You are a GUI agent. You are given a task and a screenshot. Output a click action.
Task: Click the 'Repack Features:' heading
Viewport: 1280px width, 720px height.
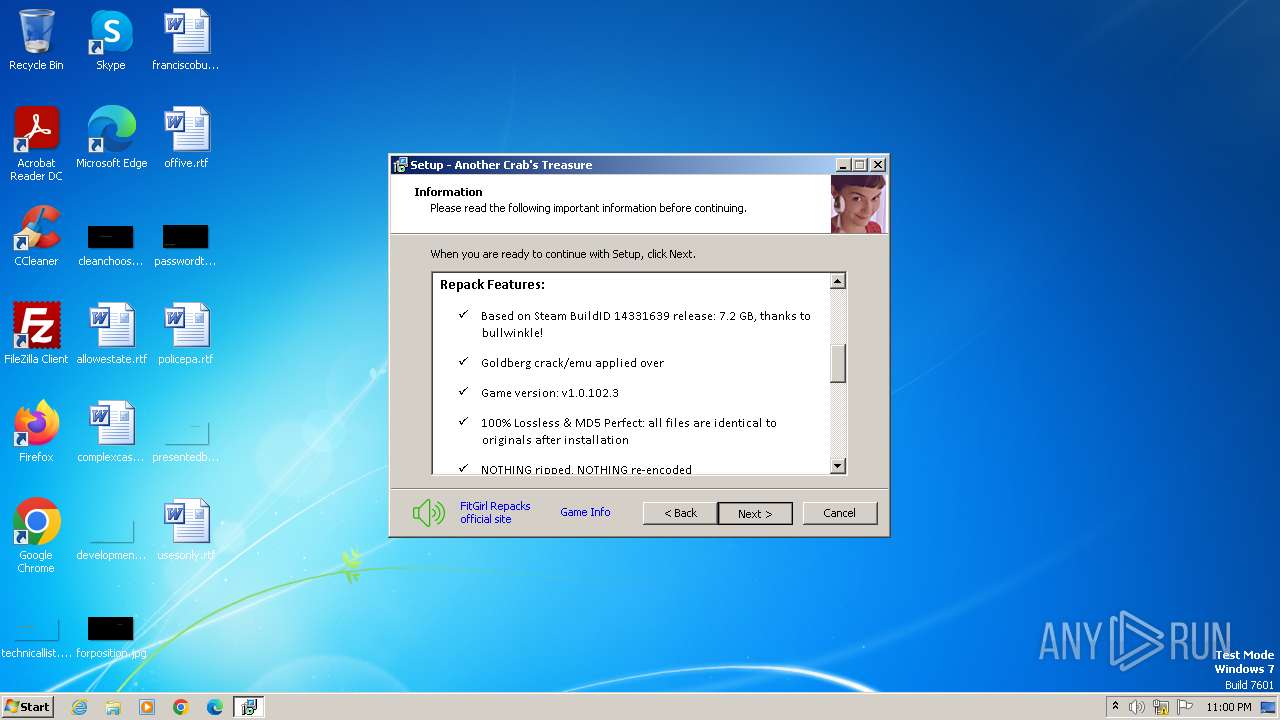492,285
